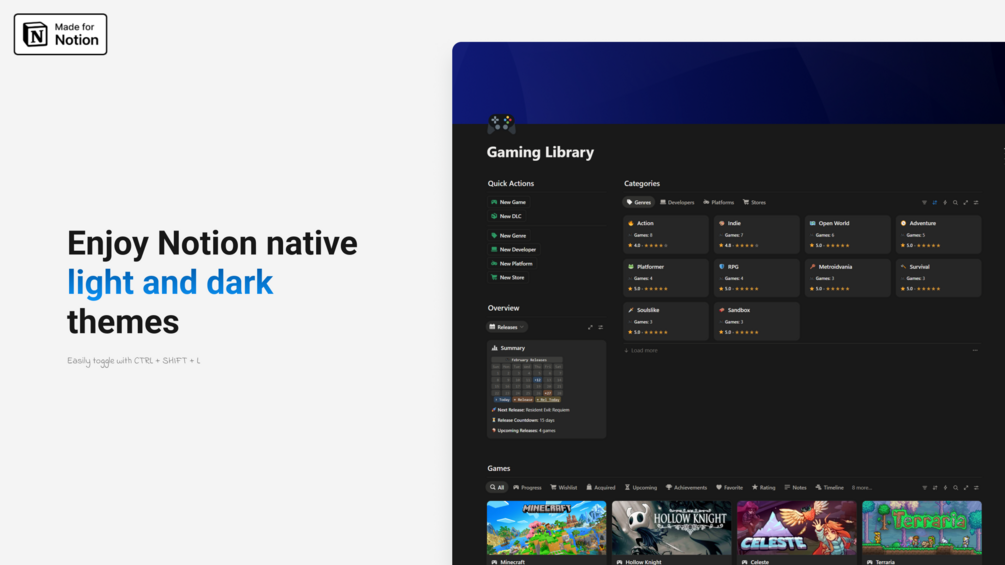Image resolution: width=1005 pixels, height=565 pixels.
Task: Click the Overview expand full screen icon
Action: (590, 327)
